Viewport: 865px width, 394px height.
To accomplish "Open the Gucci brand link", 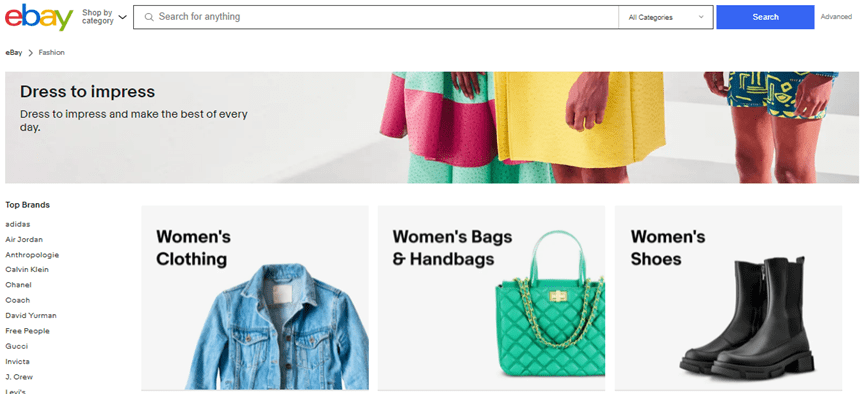I will coord(17,346).
